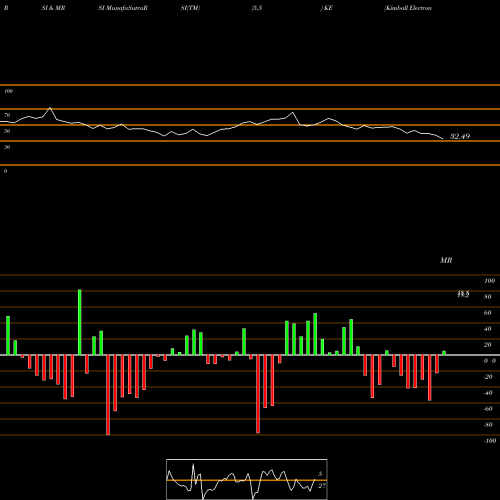The height and width of the screenshot is (500, 500).
Task: Click the '(5,5' parameter text
Action: tap(257, 8)
